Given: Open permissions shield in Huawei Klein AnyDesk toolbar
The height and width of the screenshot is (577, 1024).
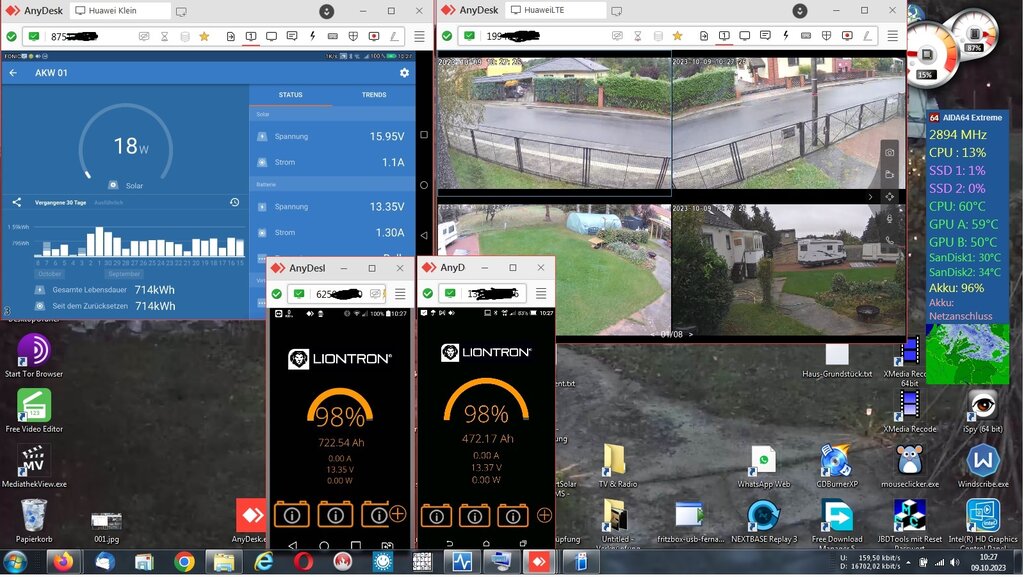Looking at the screenshot, I should click(x=353, y=37).
